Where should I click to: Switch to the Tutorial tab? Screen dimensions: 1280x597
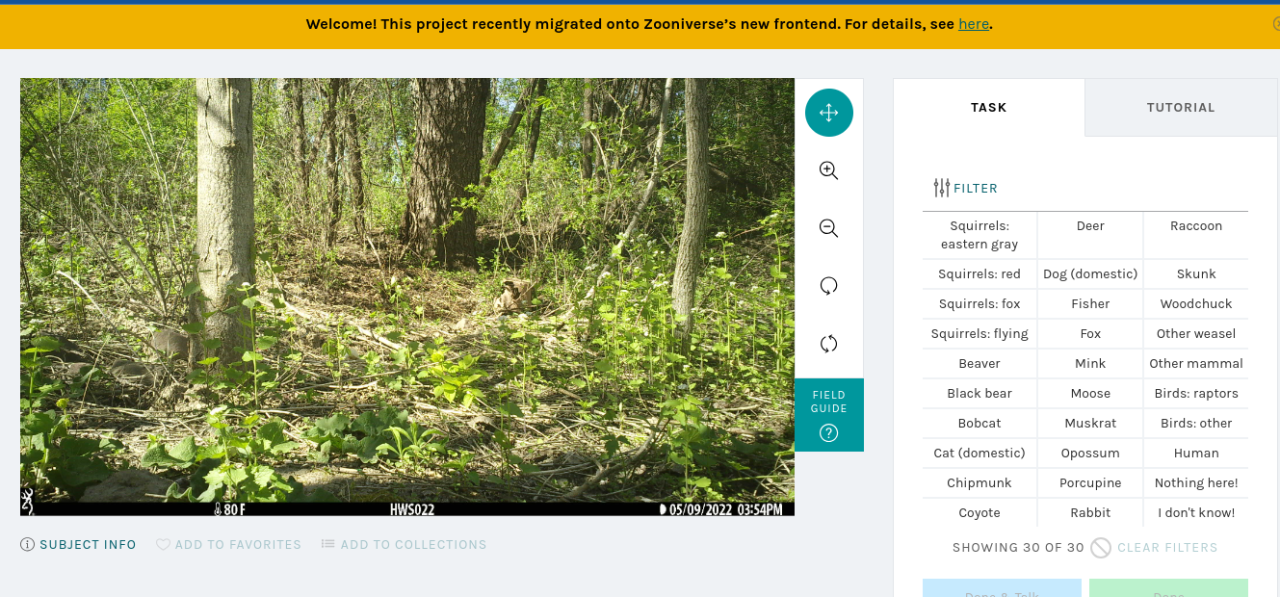tap(1181, 107)
